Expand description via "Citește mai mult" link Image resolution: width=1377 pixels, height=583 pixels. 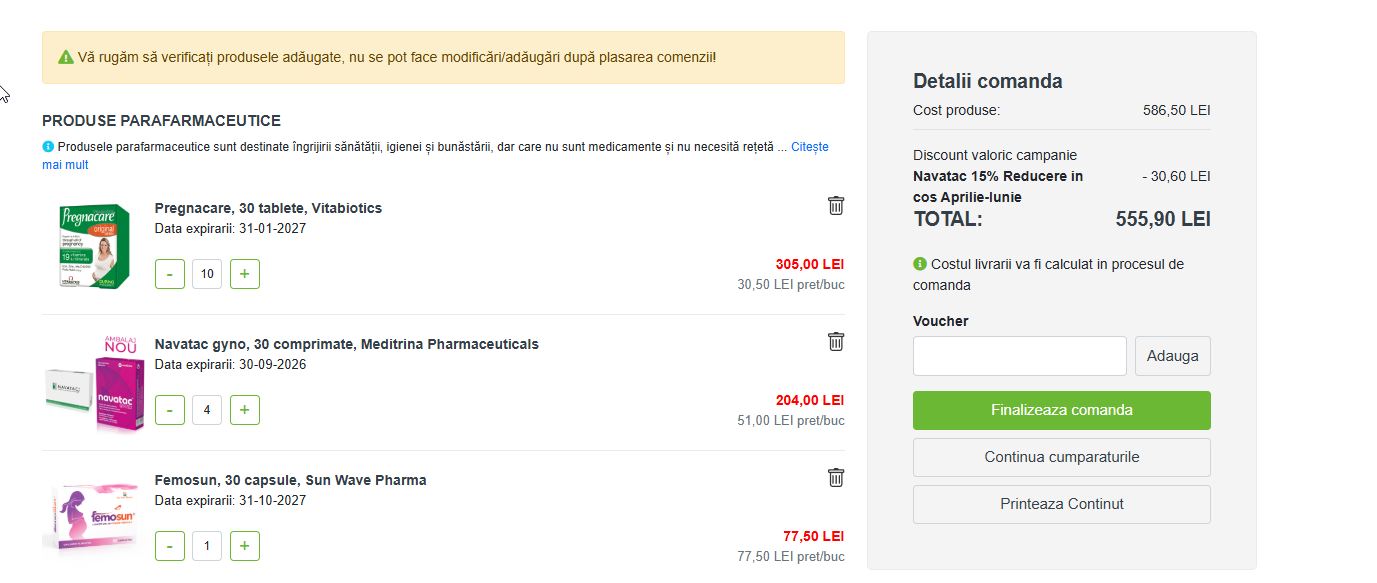click(x=809, y=147)
